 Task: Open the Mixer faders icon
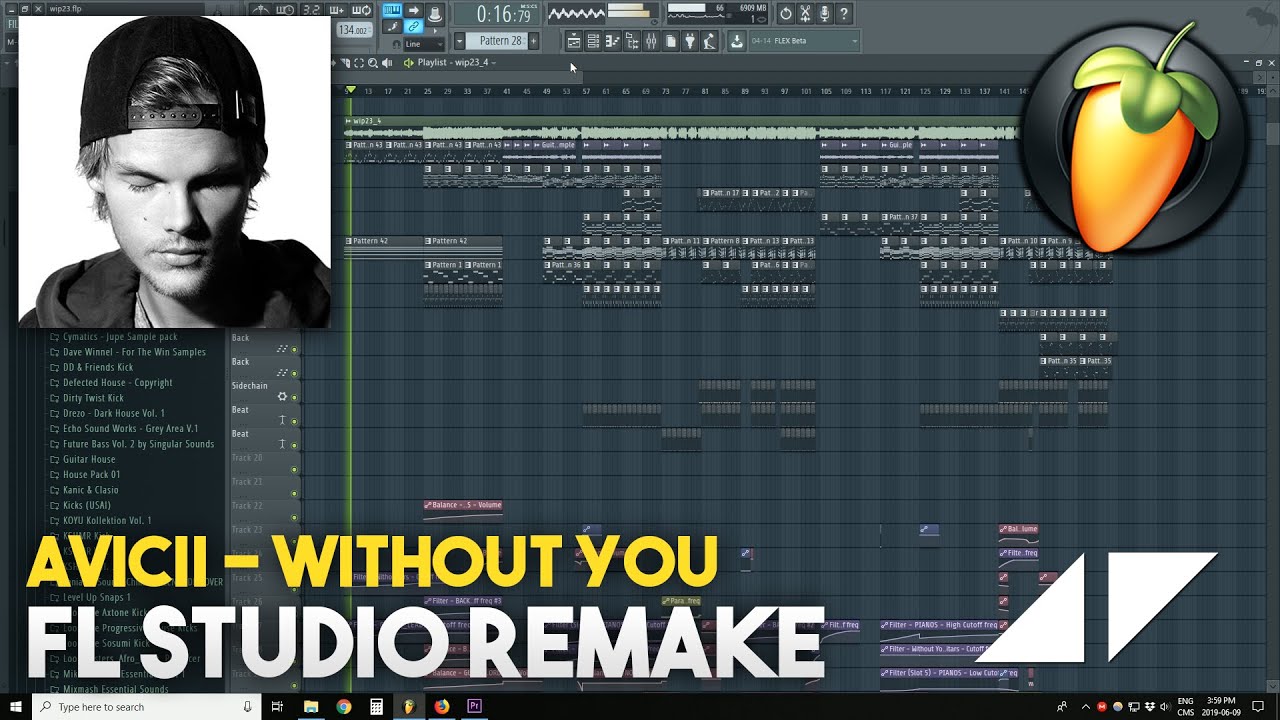click(x=651, y=41)
